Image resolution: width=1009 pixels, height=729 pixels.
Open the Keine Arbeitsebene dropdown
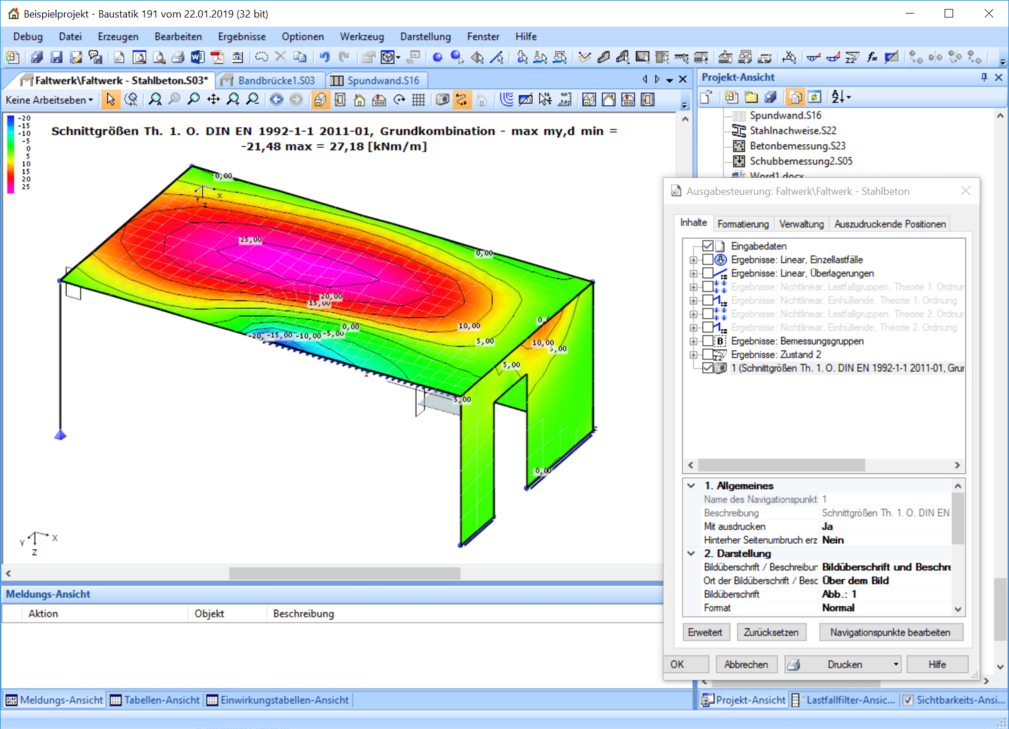click(x=50, y=100)
